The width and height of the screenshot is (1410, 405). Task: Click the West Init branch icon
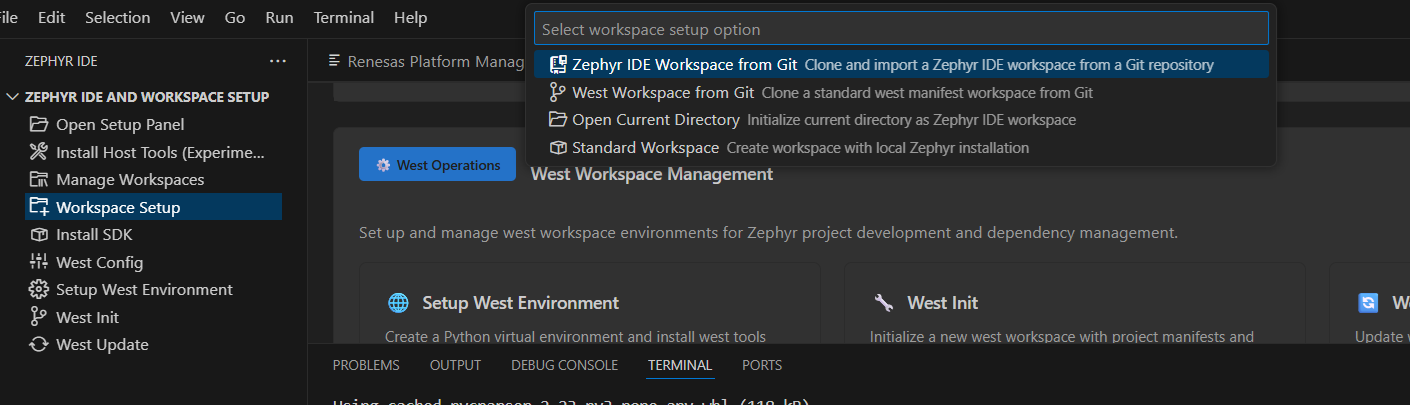(39, 317)
